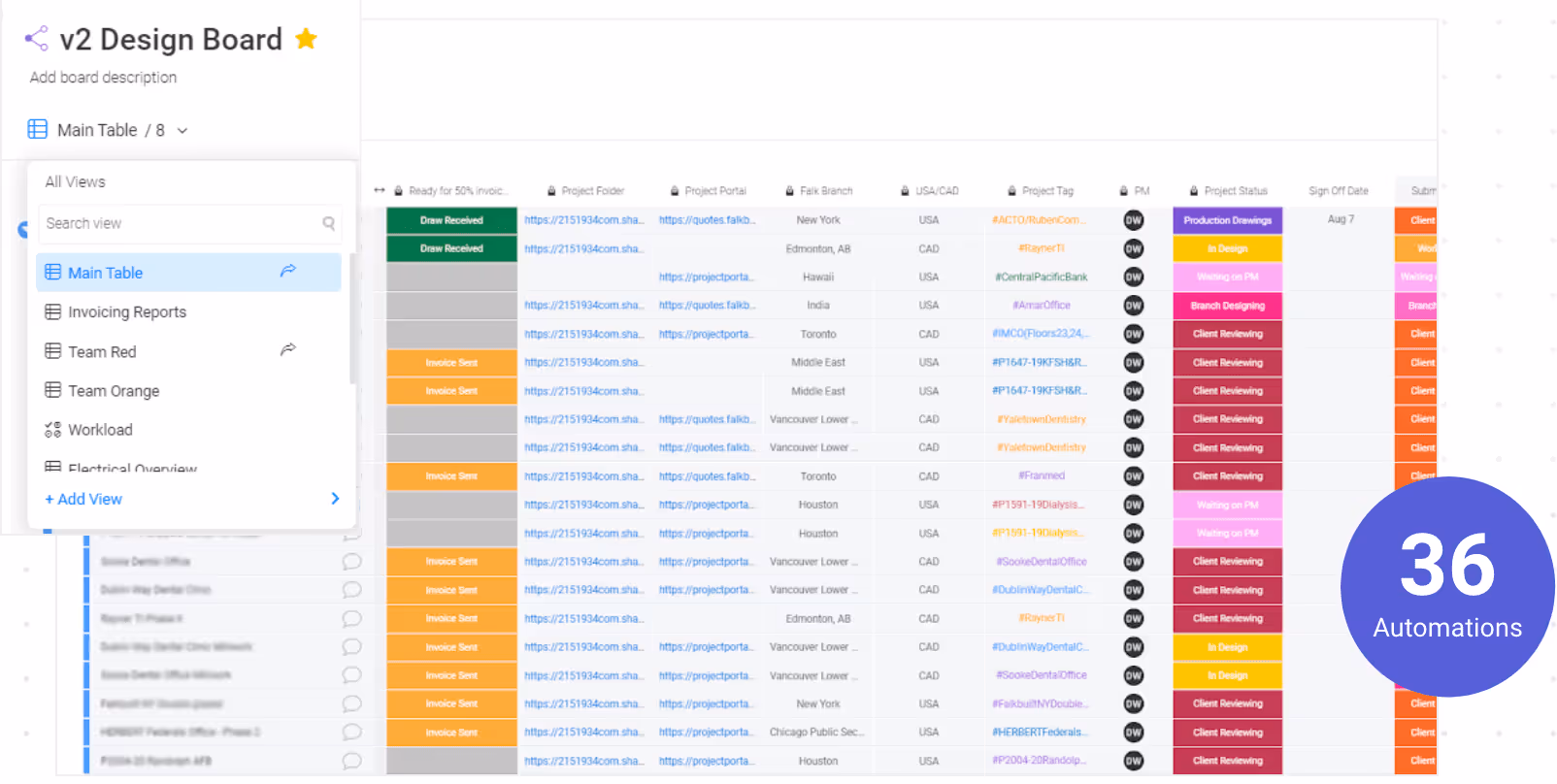This screenshot has width=1557, height=784.
Task: Open the Electrical Overview view
Action: (x=132, y=467)
